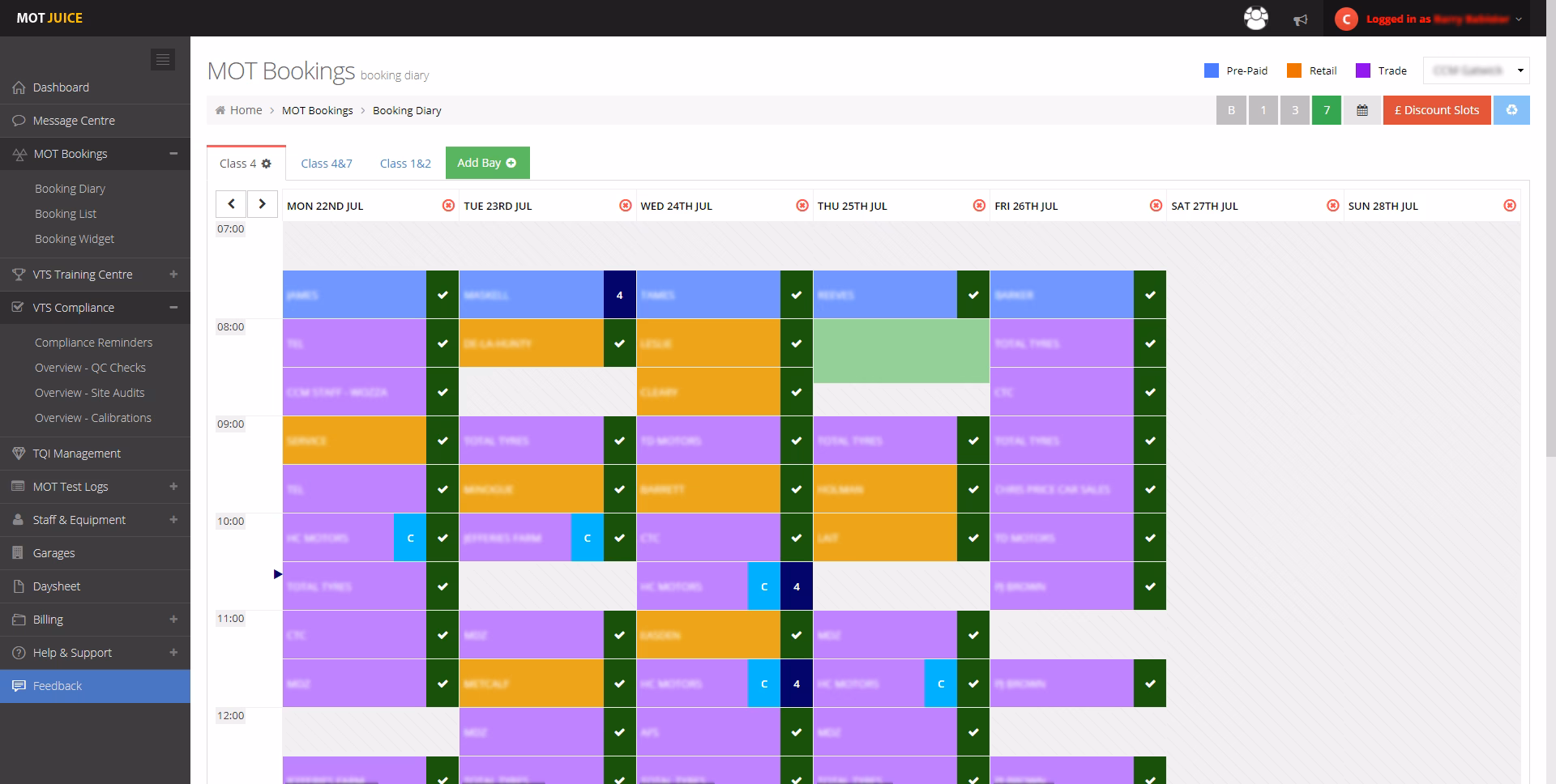
Task: Switch to 3-day view button
Action: pyautogui.click(x=1295, y=110)
